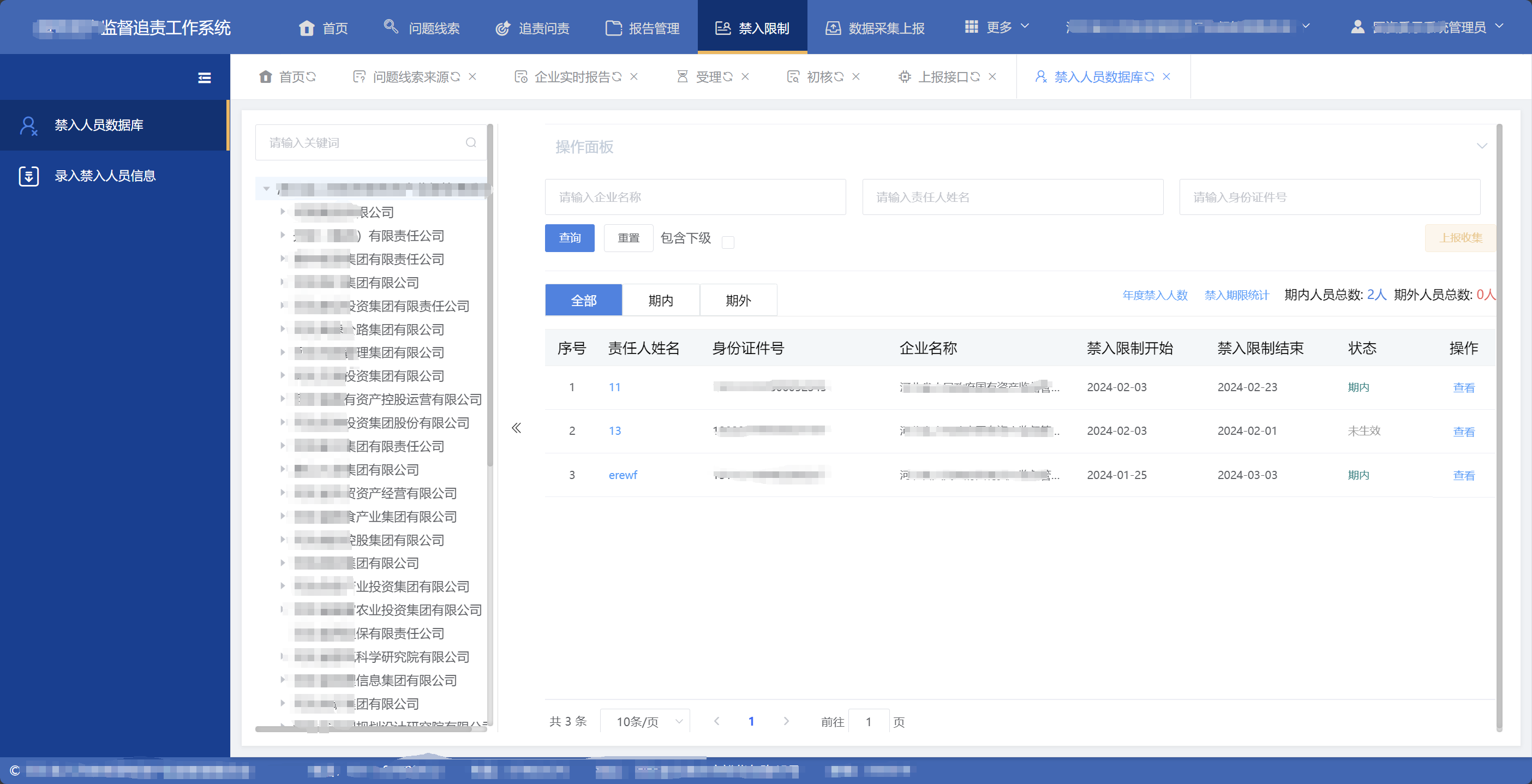The width and height of the screenshot is (1532, 784).
Task: Click the 请输入关键词 tree search field
Action: (370, 143)
